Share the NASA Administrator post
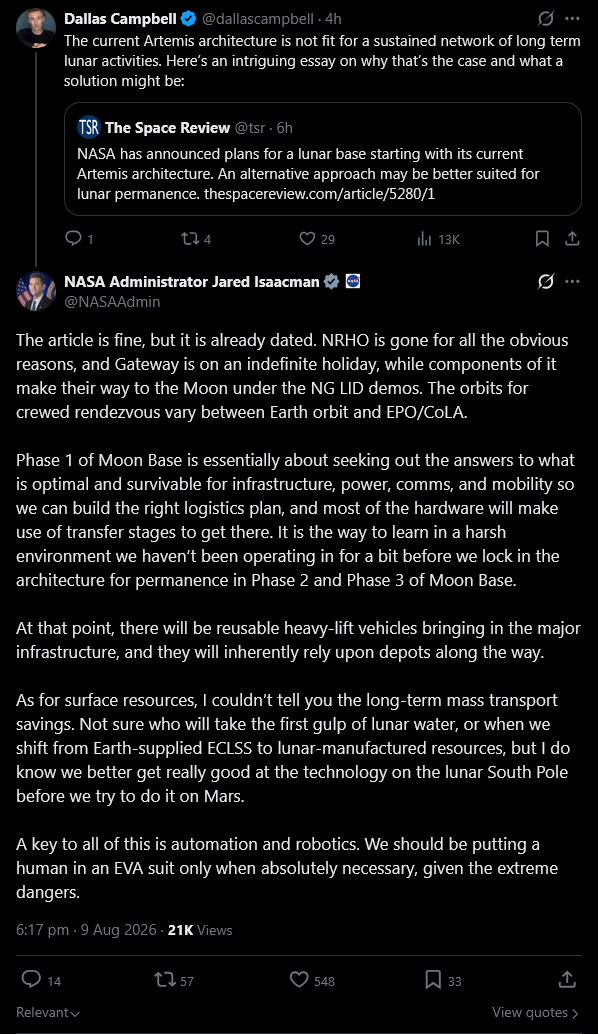This screenshot has height=1034, width=598. tap(567, 979)
